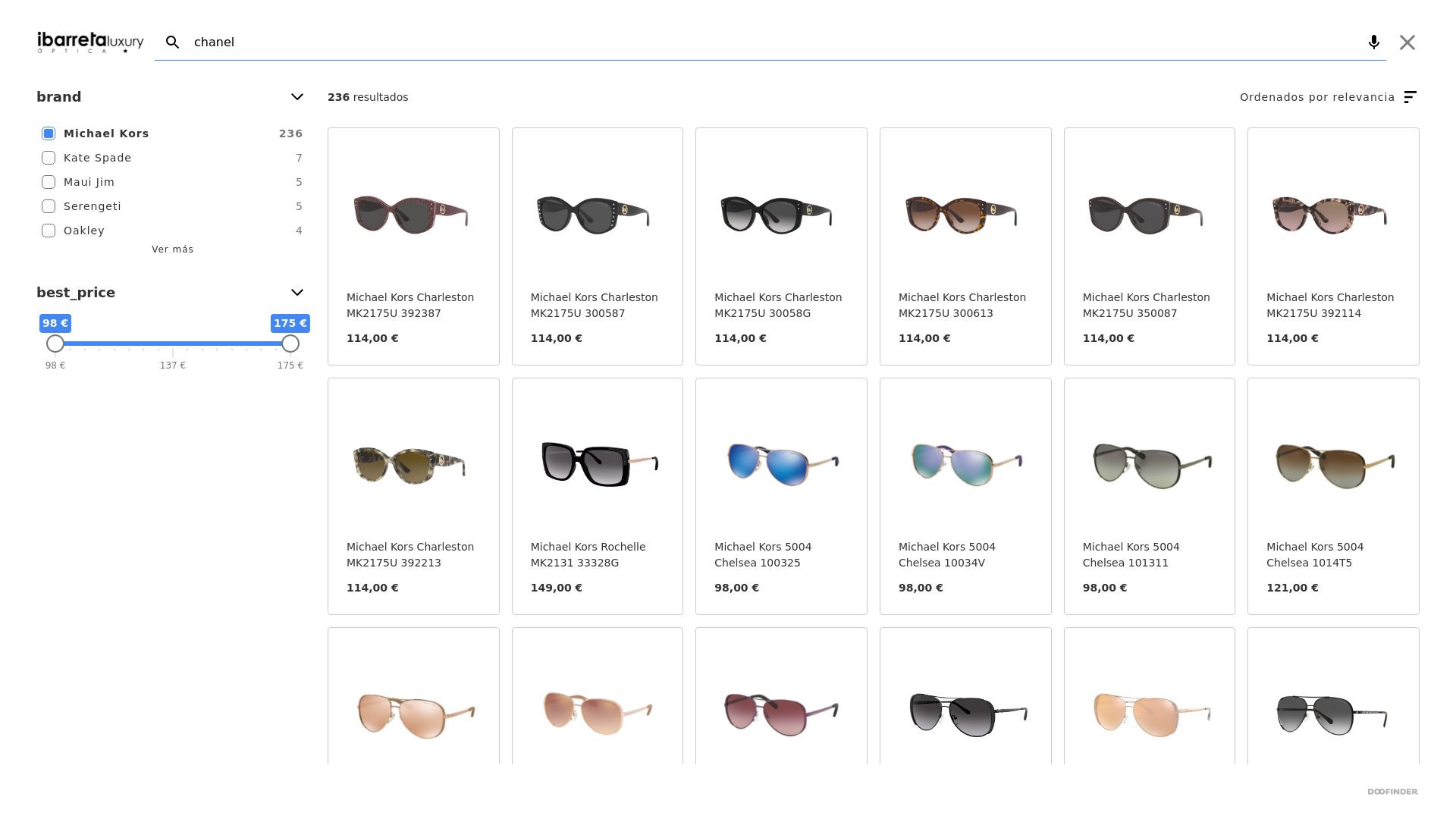
Task: Select 'Michael Kors Charleston MK2175U 300587' title
Action: (595, 306)
